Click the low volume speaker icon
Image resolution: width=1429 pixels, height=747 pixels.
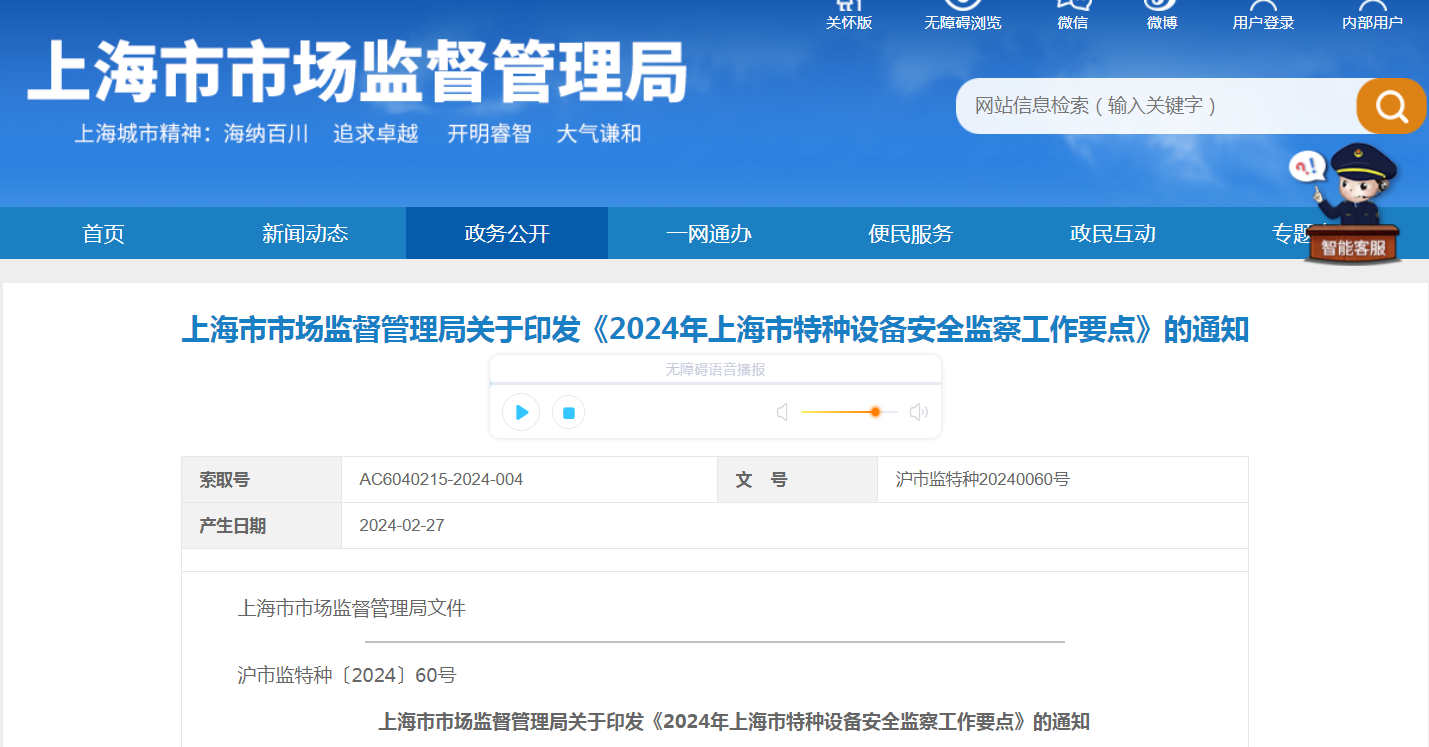(x=783, y=412)
